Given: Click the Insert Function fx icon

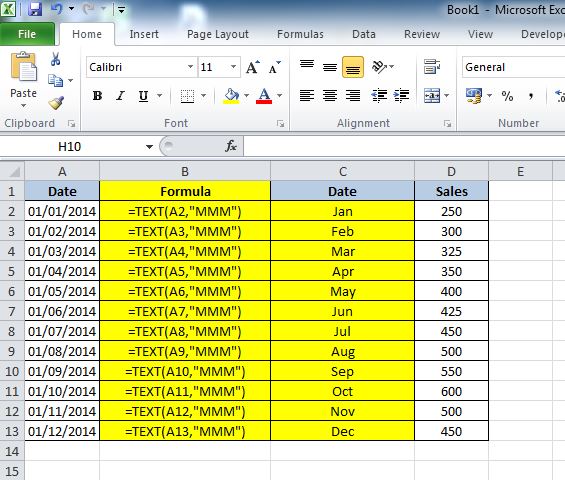Looking at the screenshot, I should [x=231, y=146].
